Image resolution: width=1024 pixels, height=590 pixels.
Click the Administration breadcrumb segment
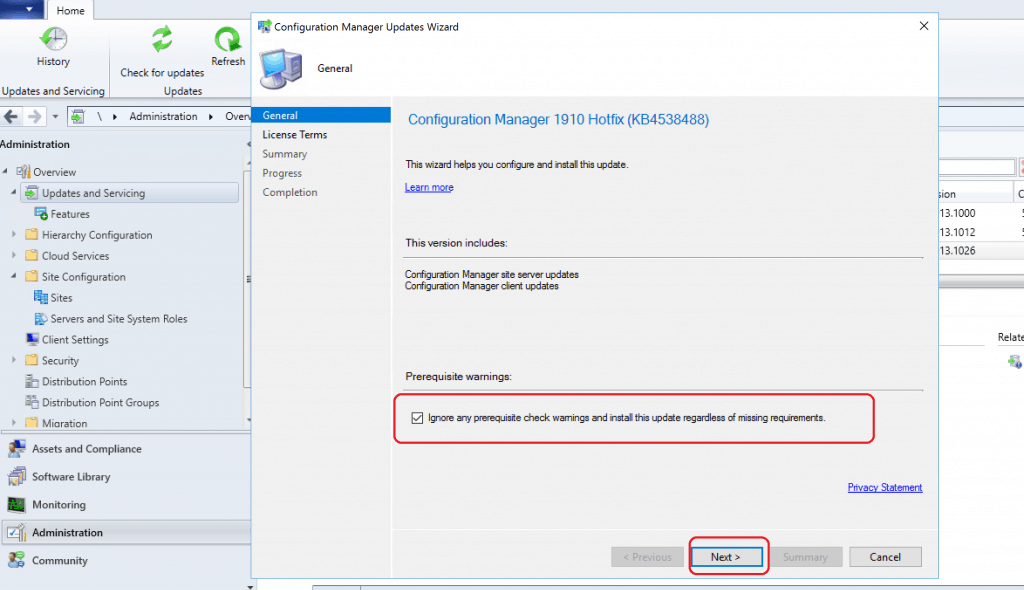[163, 116]
